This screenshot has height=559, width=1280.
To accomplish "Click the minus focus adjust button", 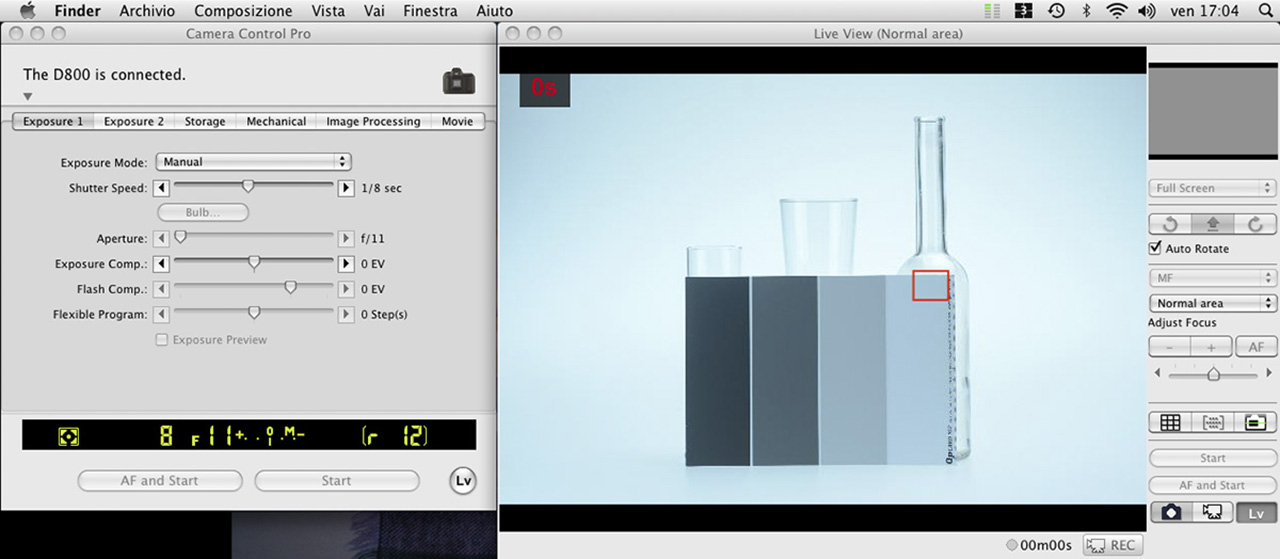I will pyautogui.click(x=1169, y=347).
